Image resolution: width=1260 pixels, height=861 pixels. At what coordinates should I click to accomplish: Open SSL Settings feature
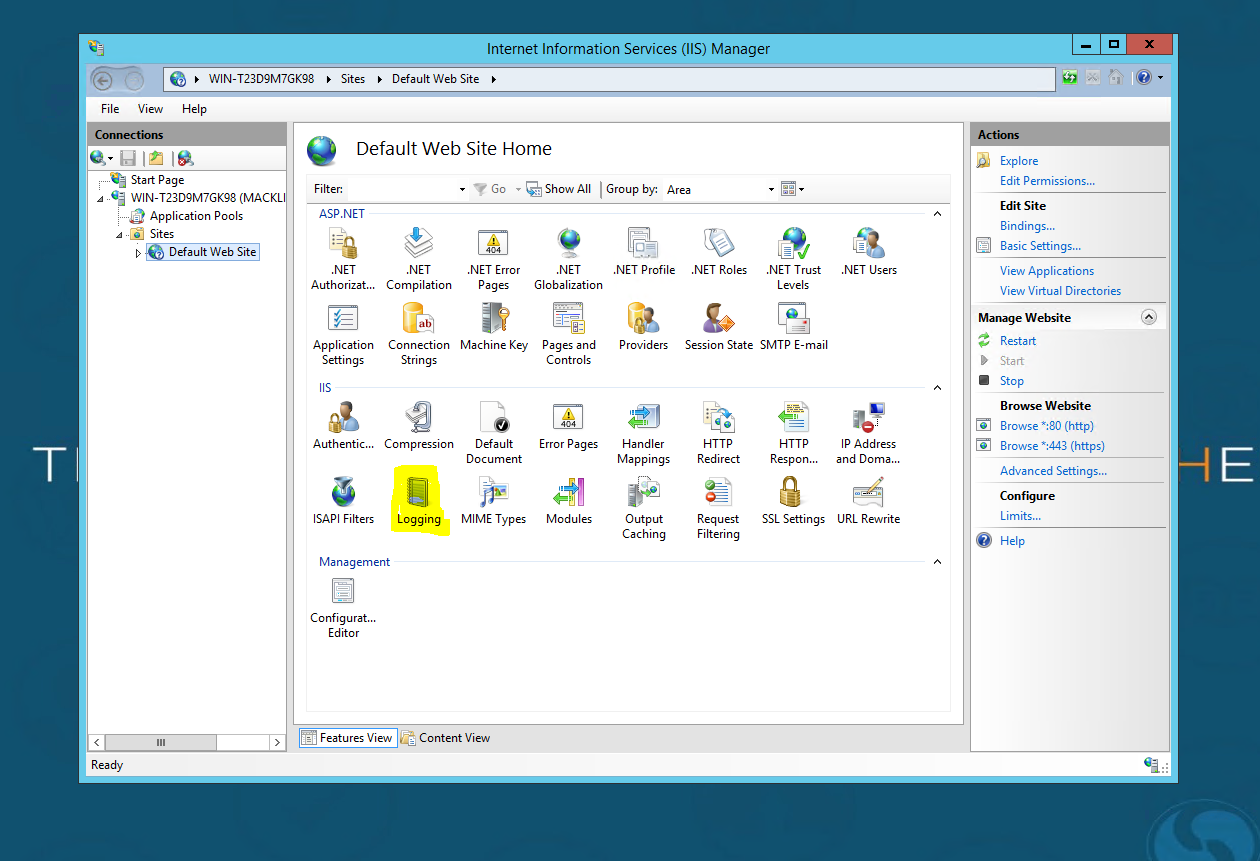pos(793,500)
